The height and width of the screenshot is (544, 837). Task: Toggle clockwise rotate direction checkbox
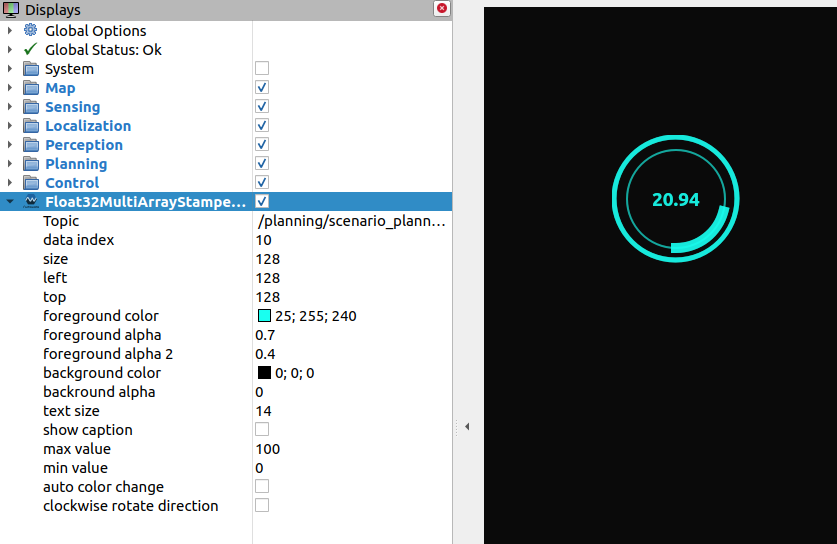(262, 506)
